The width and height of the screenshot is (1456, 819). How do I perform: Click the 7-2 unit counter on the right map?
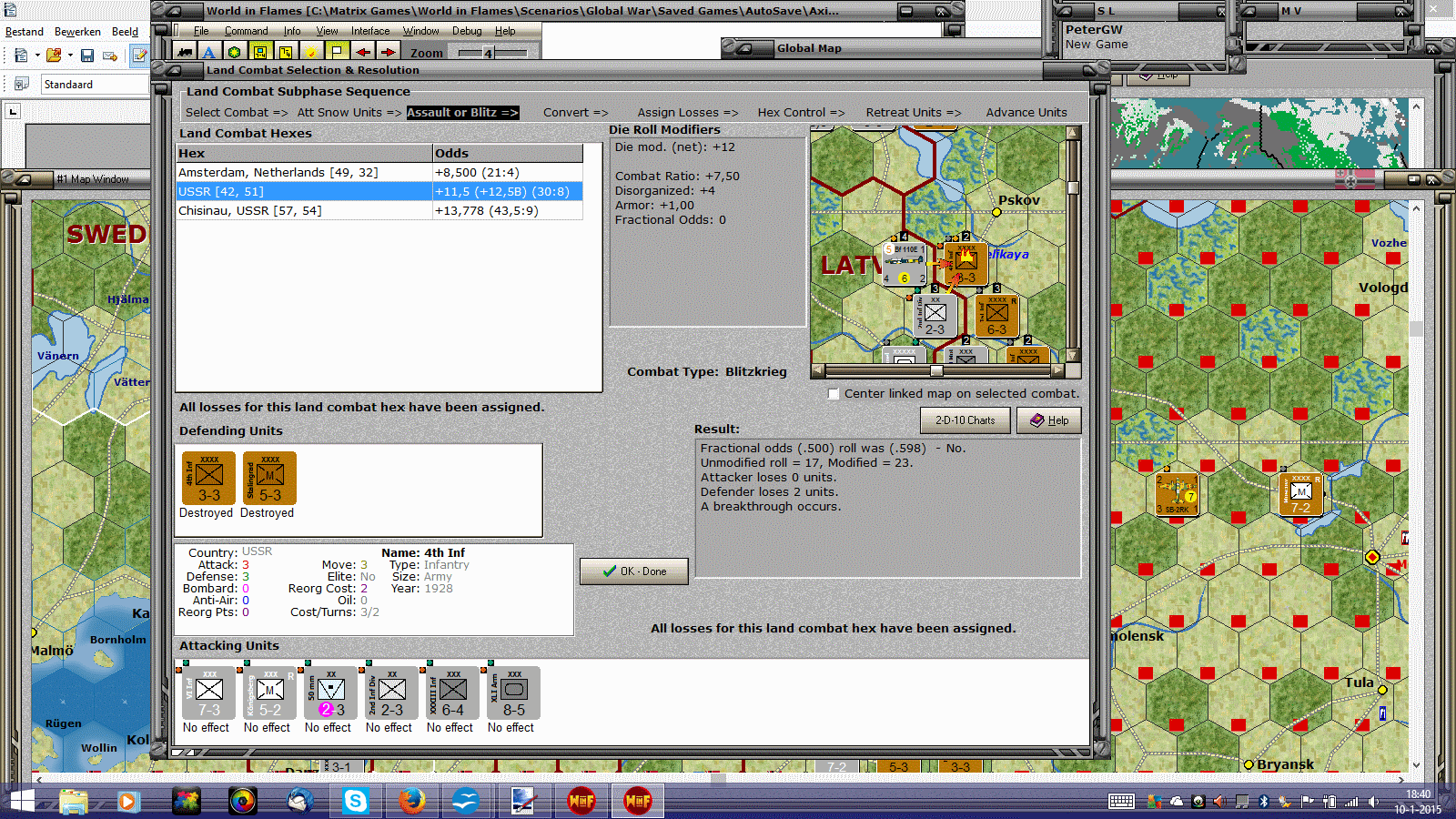(x=1300, y=494)
